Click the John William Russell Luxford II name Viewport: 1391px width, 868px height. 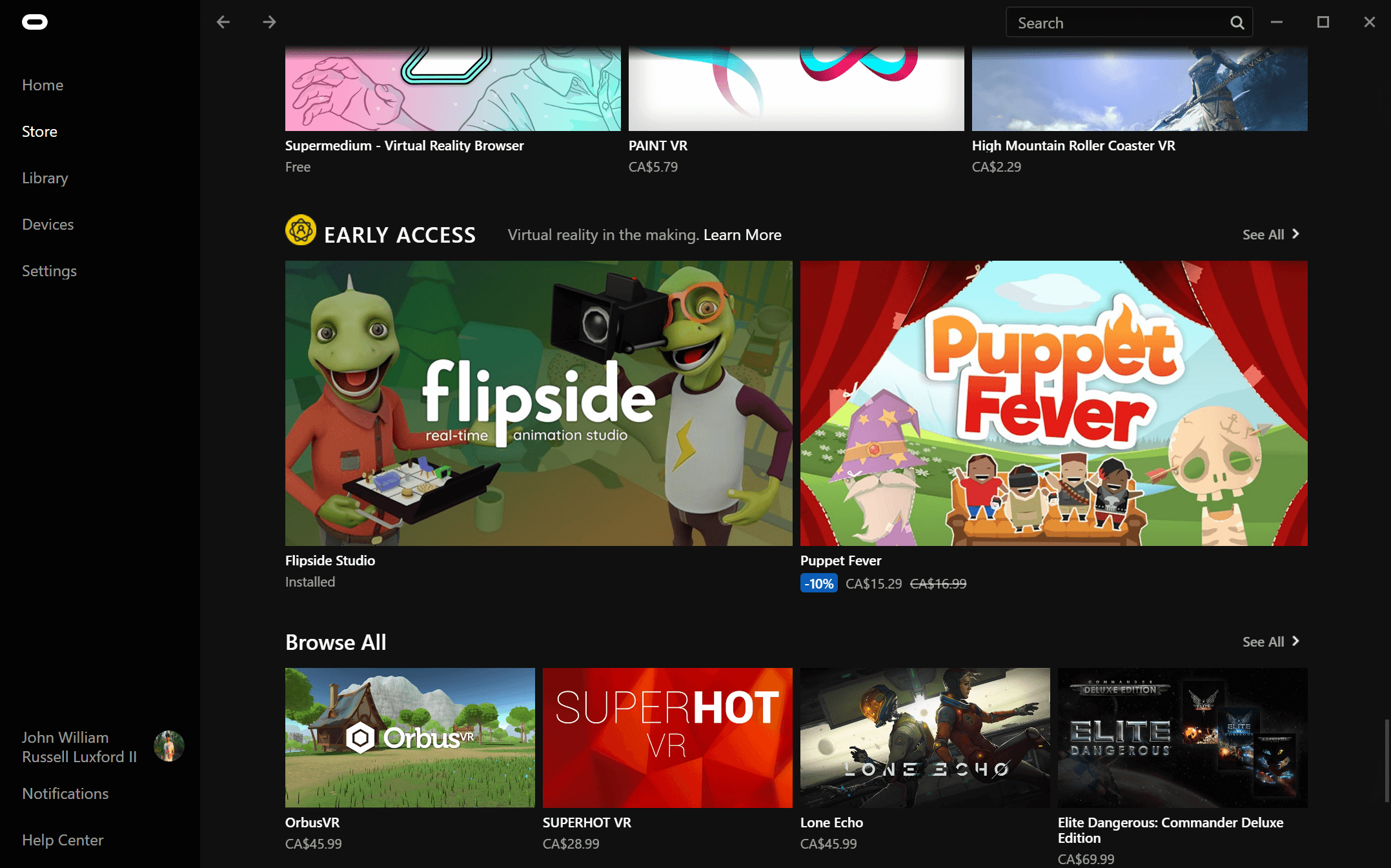click(79, 747)
